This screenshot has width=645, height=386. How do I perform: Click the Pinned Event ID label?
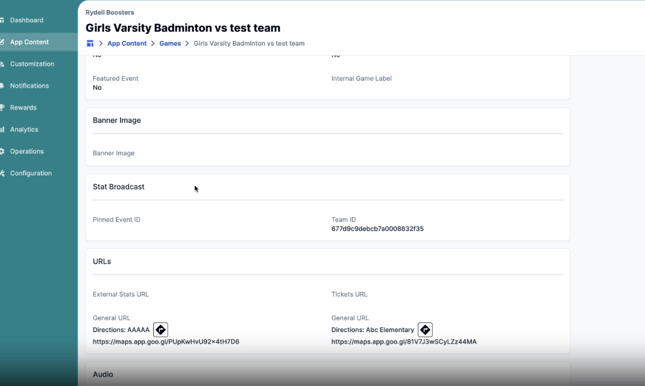click(116, 220)
